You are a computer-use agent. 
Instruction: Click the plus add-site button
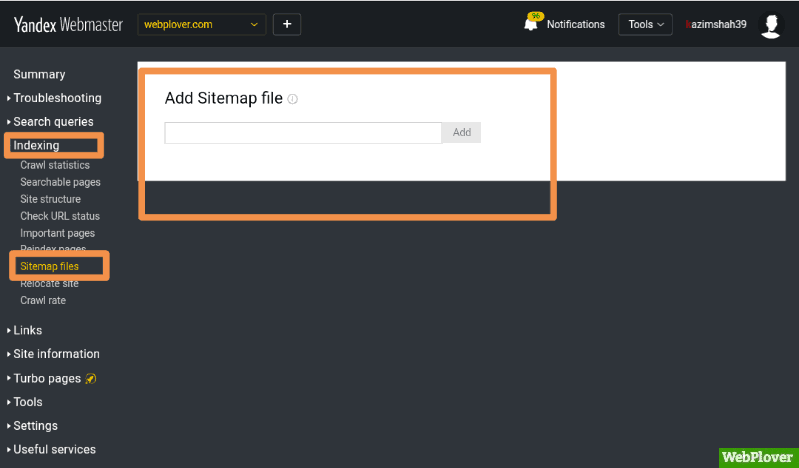coord(287,24)
